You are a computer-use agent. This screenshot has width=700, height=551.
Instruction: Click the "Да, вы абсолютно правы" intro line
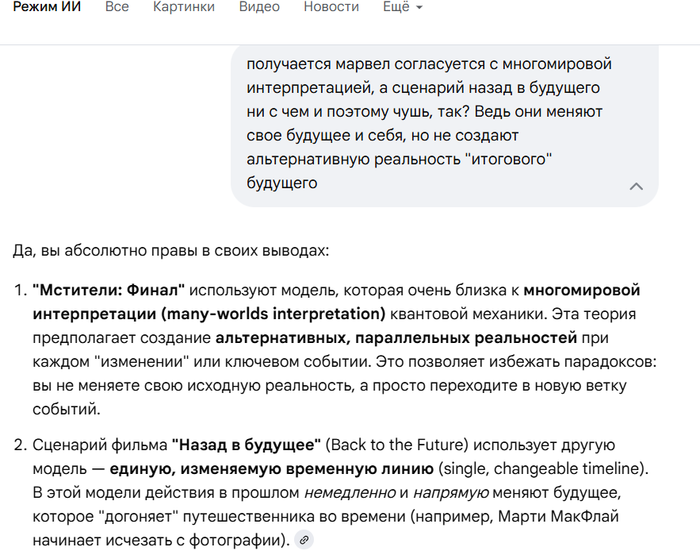(x=170, y=250)
